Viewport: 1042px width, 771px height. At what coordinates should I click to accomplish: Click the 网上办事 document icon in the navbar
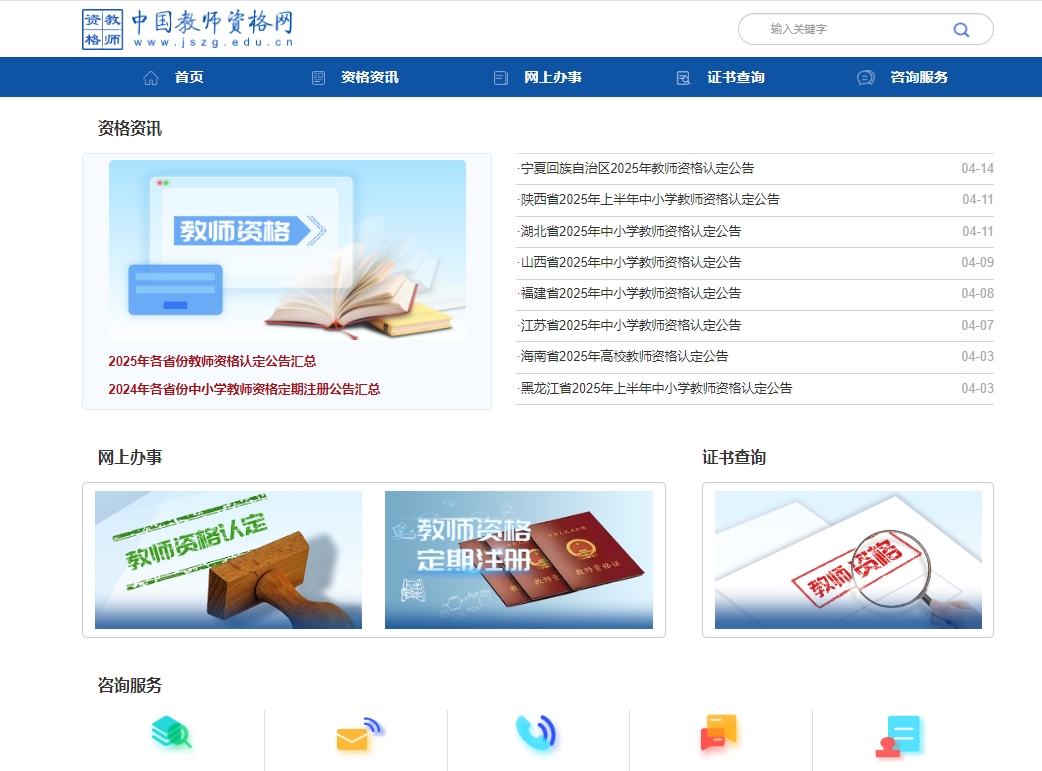tap(499, 76)
